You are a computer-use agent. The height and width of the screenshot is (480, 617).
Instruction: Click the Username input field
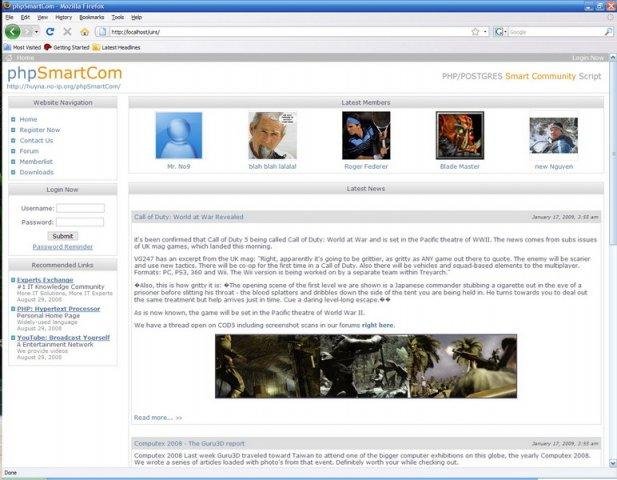[x=80, y=208]
